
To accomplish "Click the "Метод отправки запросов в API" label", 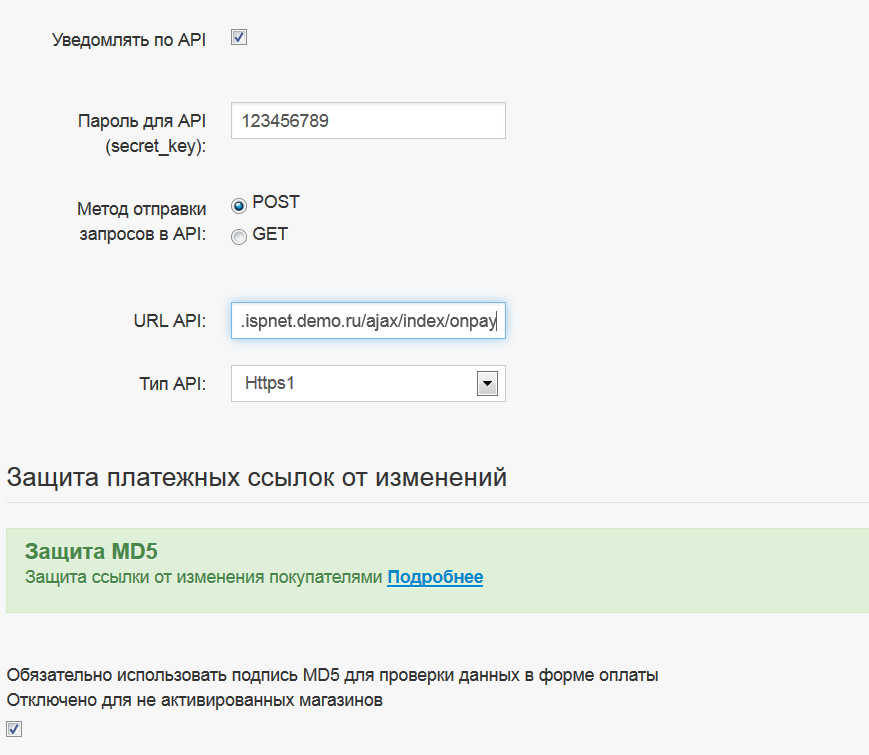I will 141,223.
